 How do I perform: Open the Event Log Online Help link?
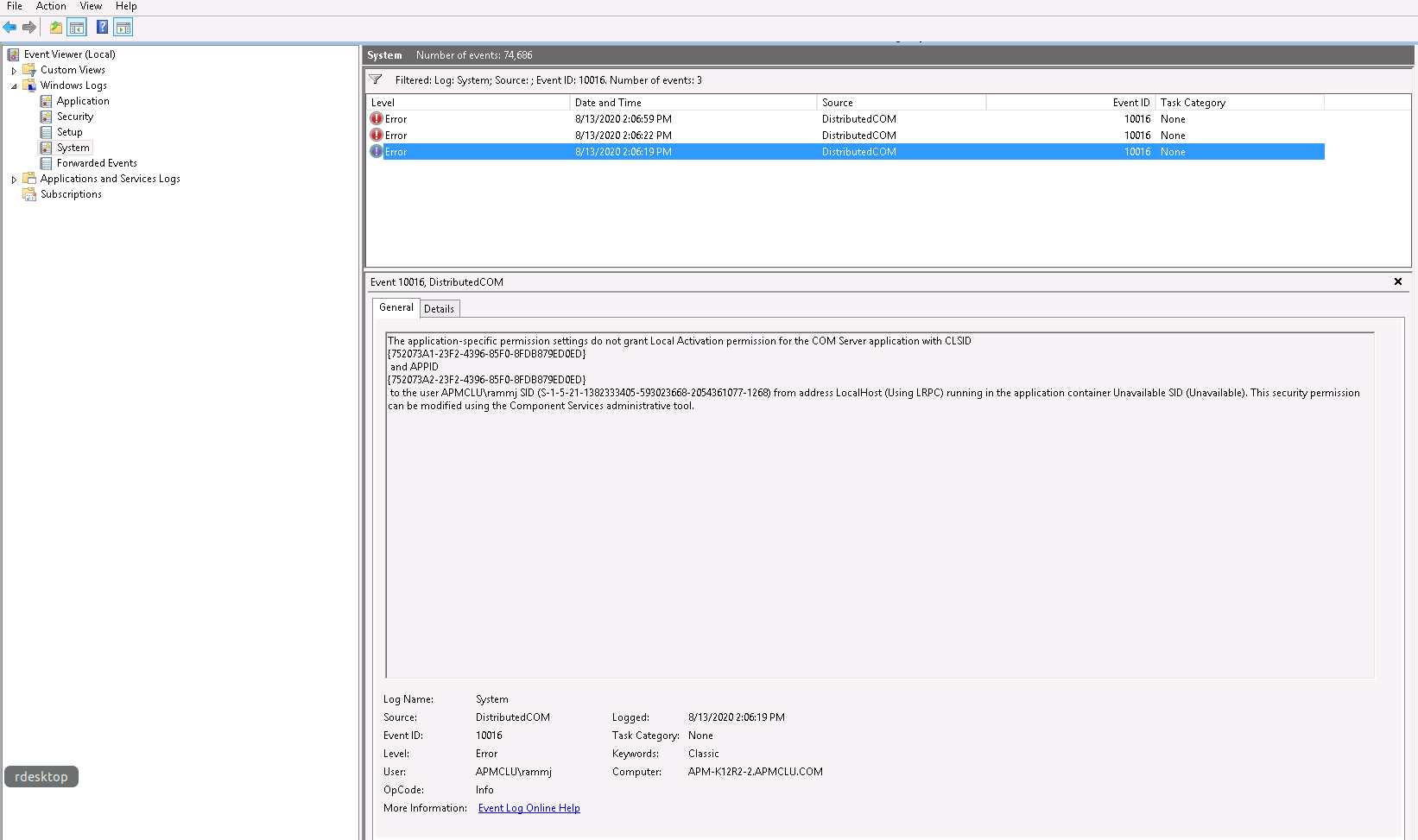tap(529, 808)
